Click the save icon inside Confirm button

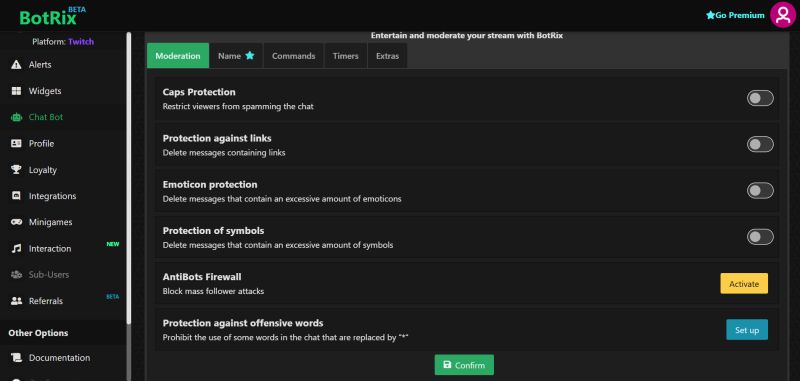(447, 365)
